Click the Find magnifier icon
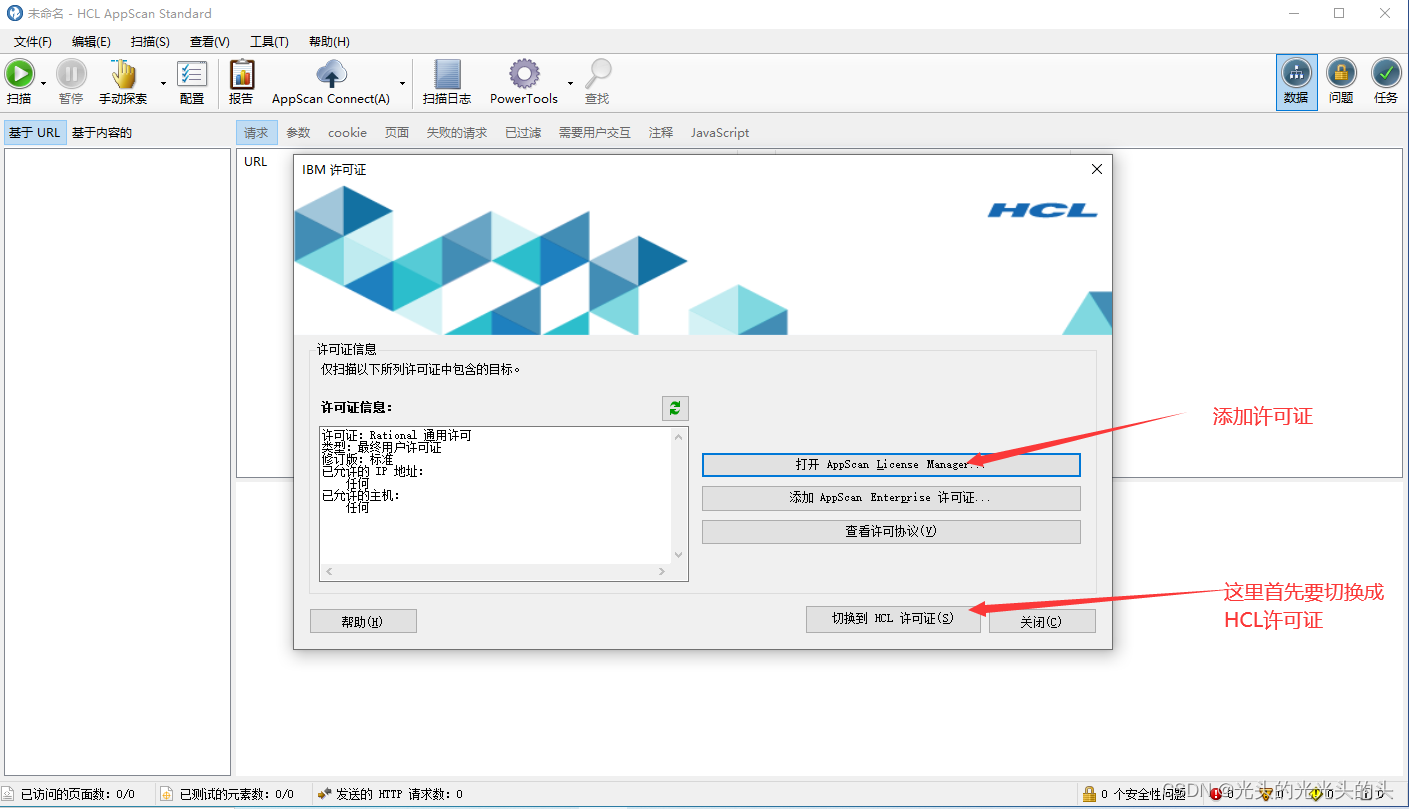This screenshot has width=1409, height=809. tap(598, 74)
